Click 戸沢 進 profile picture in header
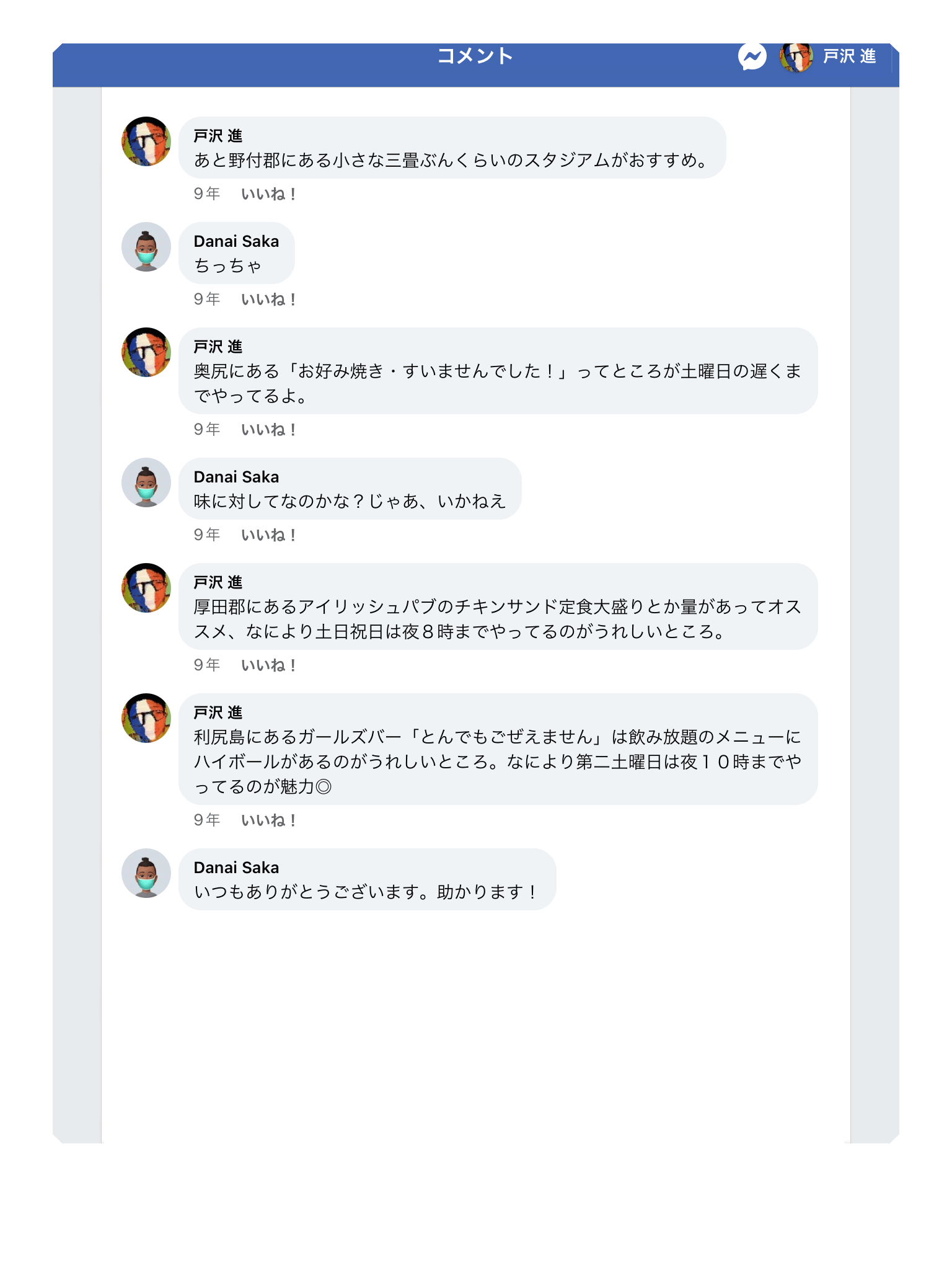 [796, 57]
